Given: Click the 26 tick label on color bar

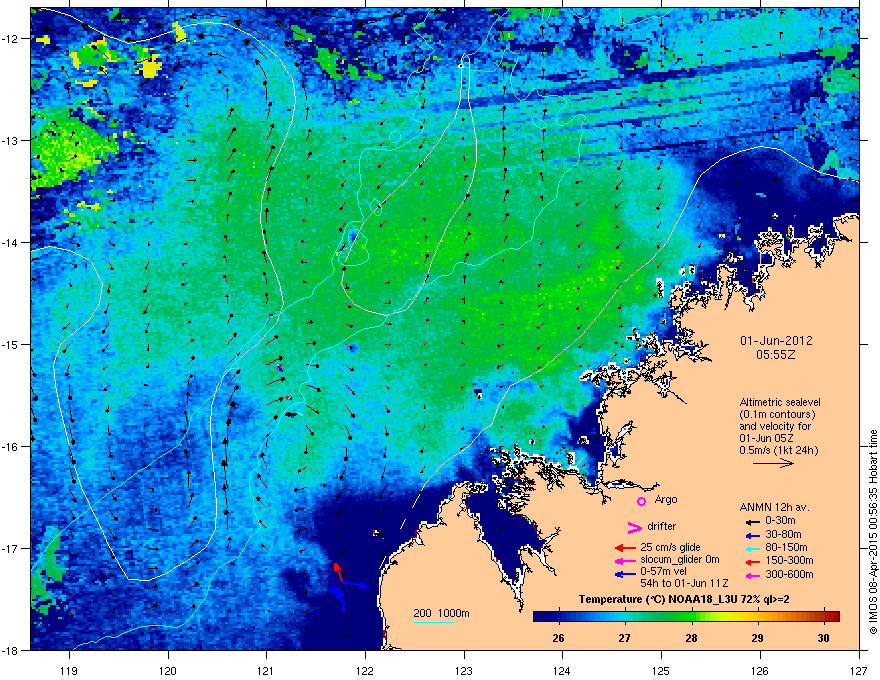Looking at the screenshot, I should 558,638.
